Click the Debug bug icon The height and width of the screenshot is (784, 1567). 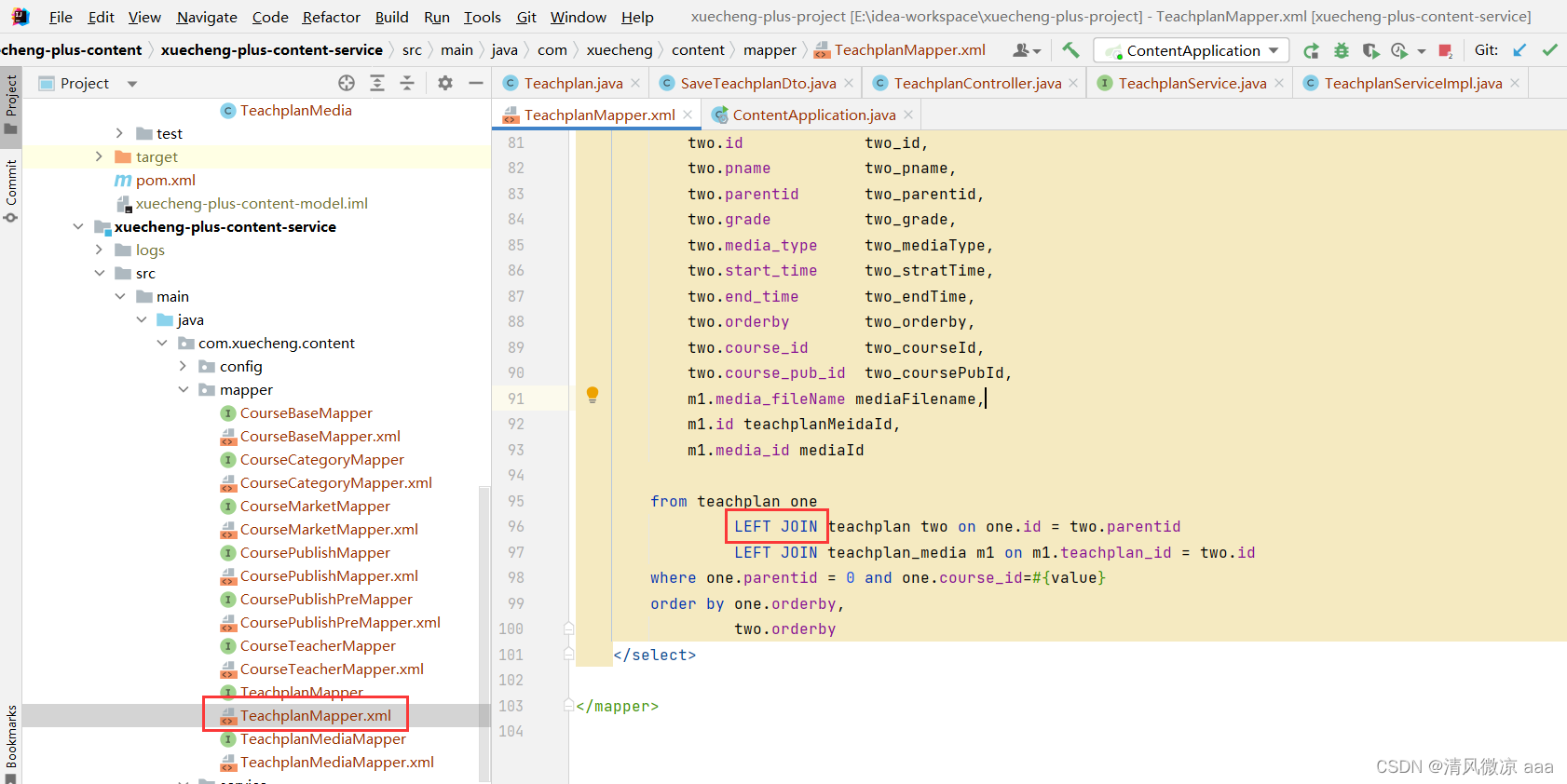pos(1342,50)
